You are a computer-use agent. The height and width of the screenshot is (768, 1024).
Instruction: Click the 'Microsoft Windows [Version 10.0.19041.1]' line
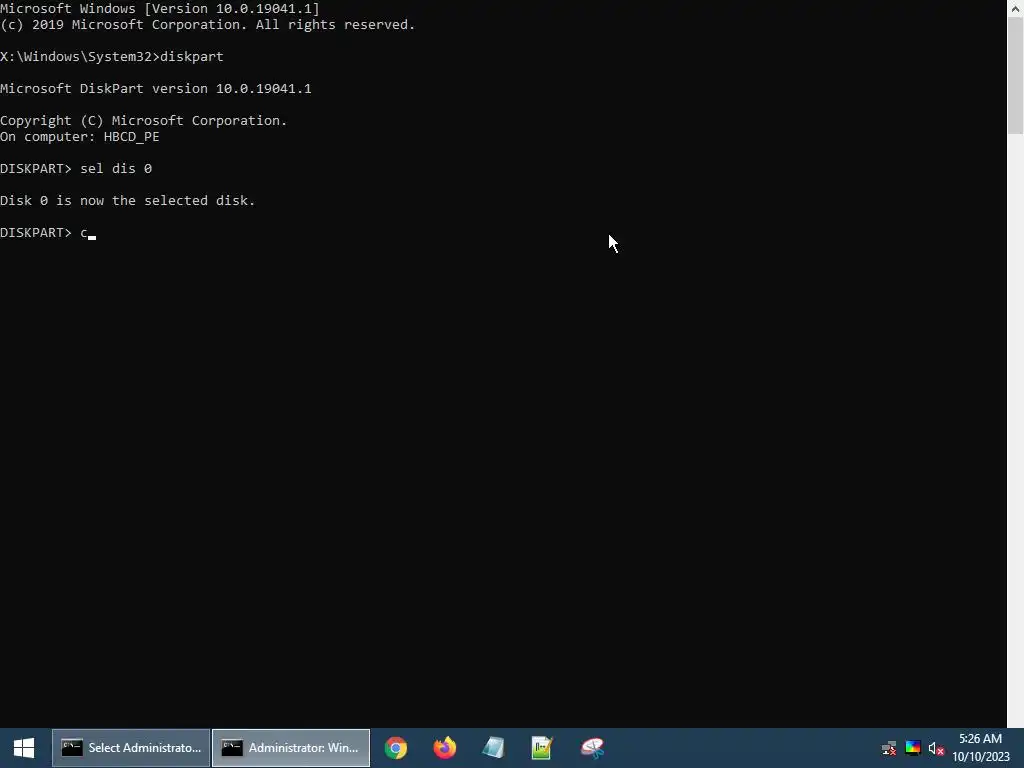click(160, 8)
